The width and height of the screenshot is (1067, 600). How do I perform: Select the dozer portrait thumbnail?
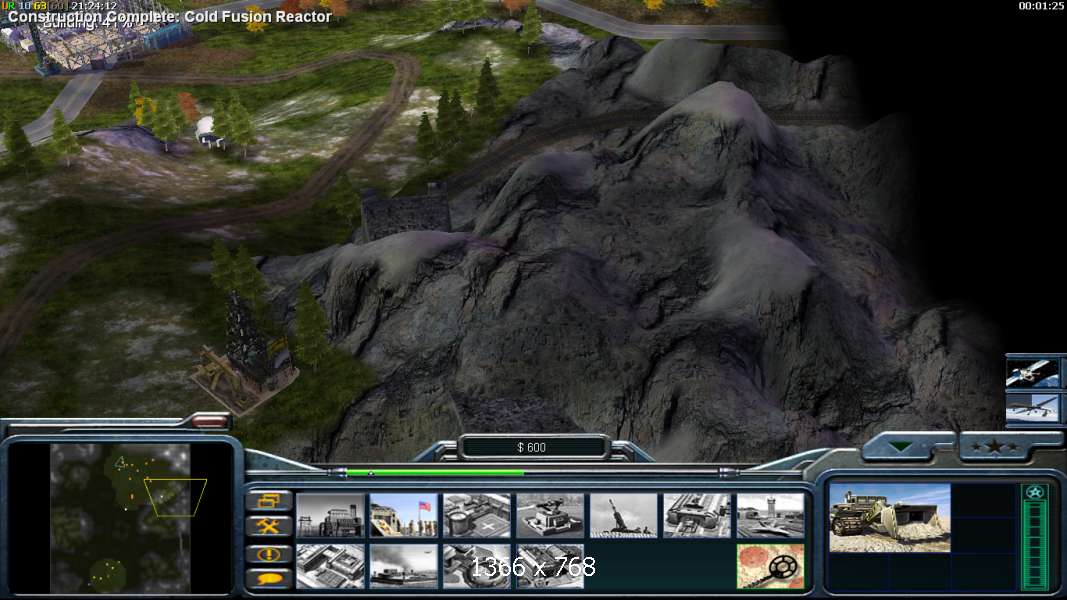pyautogui.click(x=889, y=518)
